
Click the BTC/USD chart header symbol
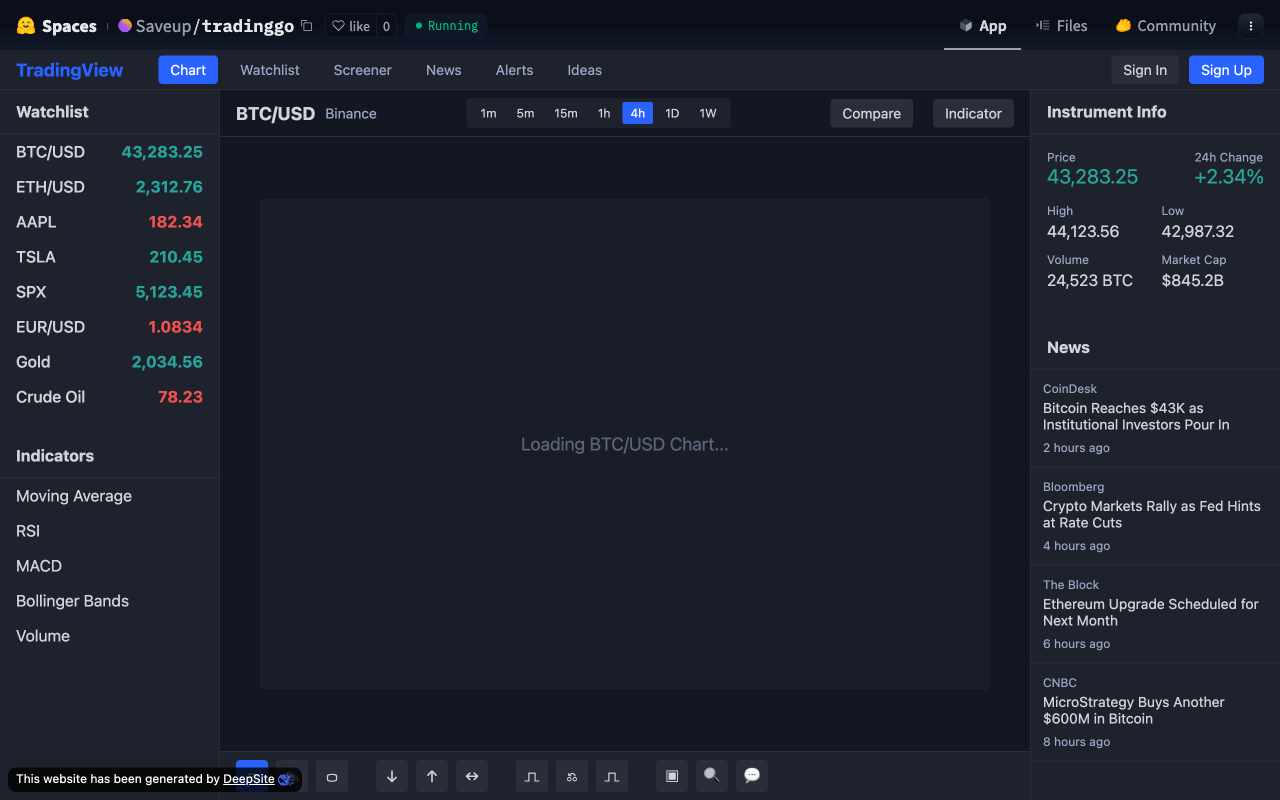pyautogui.click(x=275, y=114)
